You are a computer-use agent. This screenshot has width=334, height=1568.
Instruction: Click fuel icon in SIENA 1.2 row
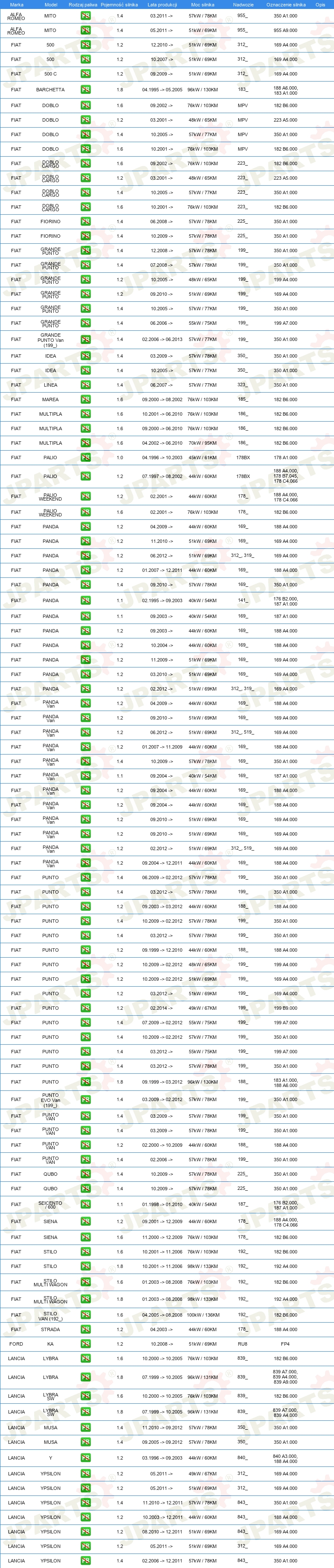[x=86, y=1221]
